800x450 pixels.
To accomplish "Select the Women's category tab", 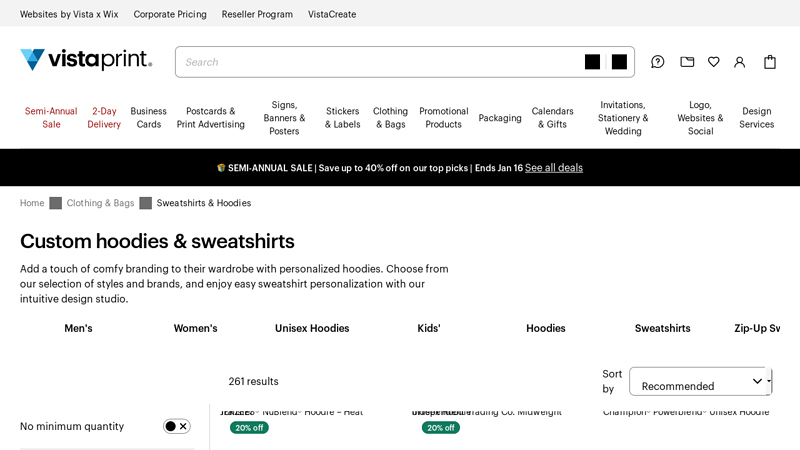I will (x=195, y=328).
